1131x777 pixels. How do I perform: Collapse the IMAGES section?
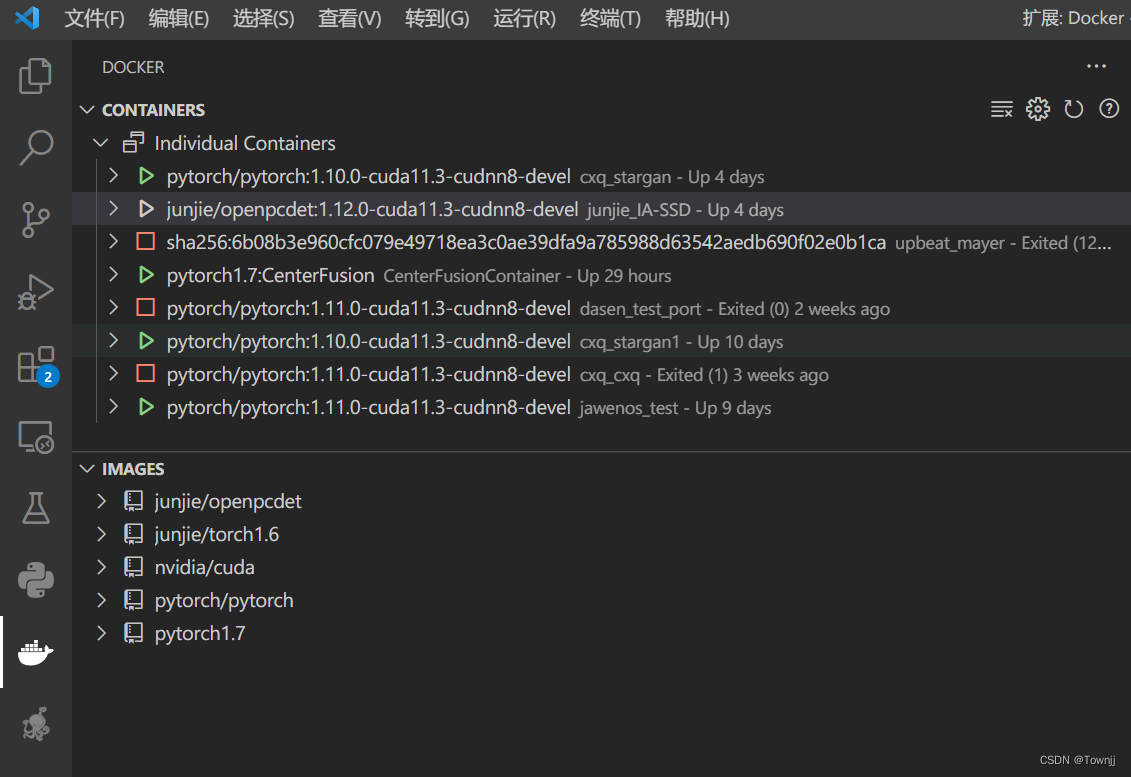tap(87, 468)
